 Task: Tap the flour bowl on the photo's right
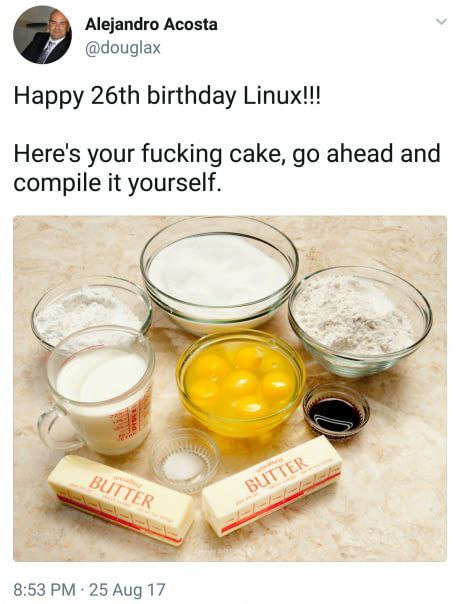coord(360,322)
